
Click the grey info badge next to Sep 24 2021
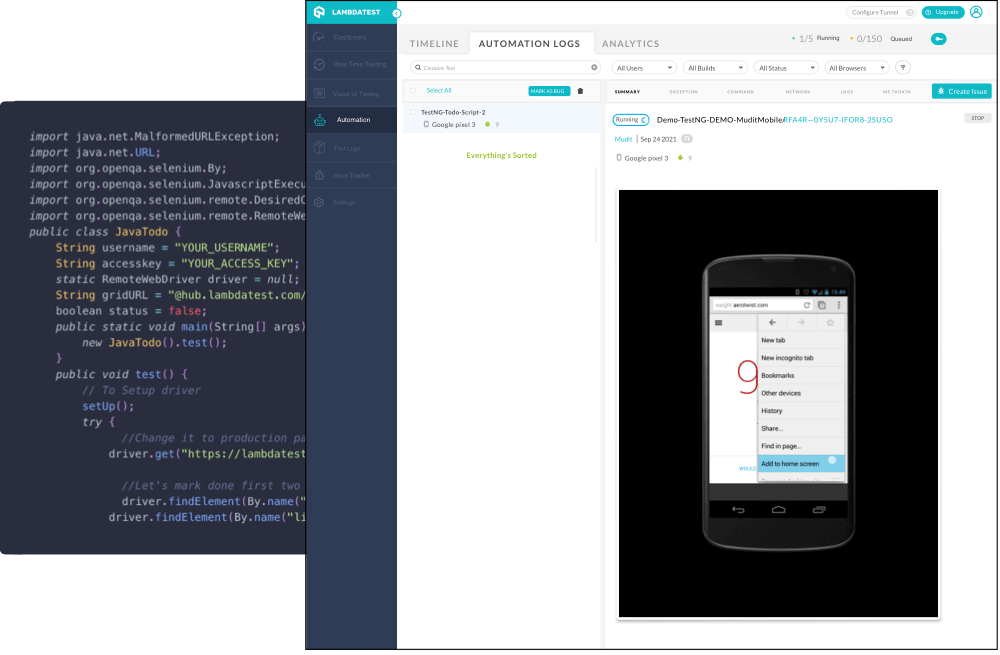[686, 139]
